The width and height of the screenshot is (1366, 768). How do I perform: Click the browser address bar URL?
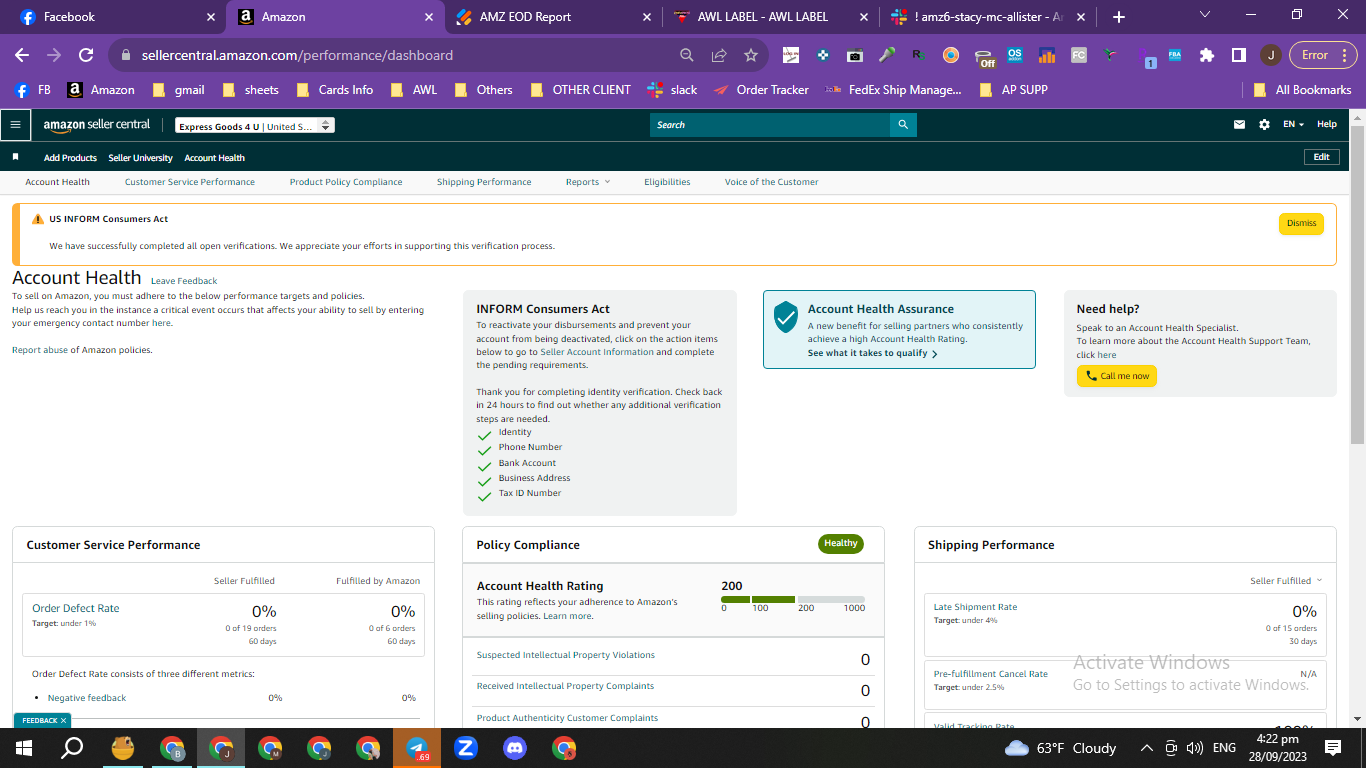pyautogui.click(x=297, y=55)
